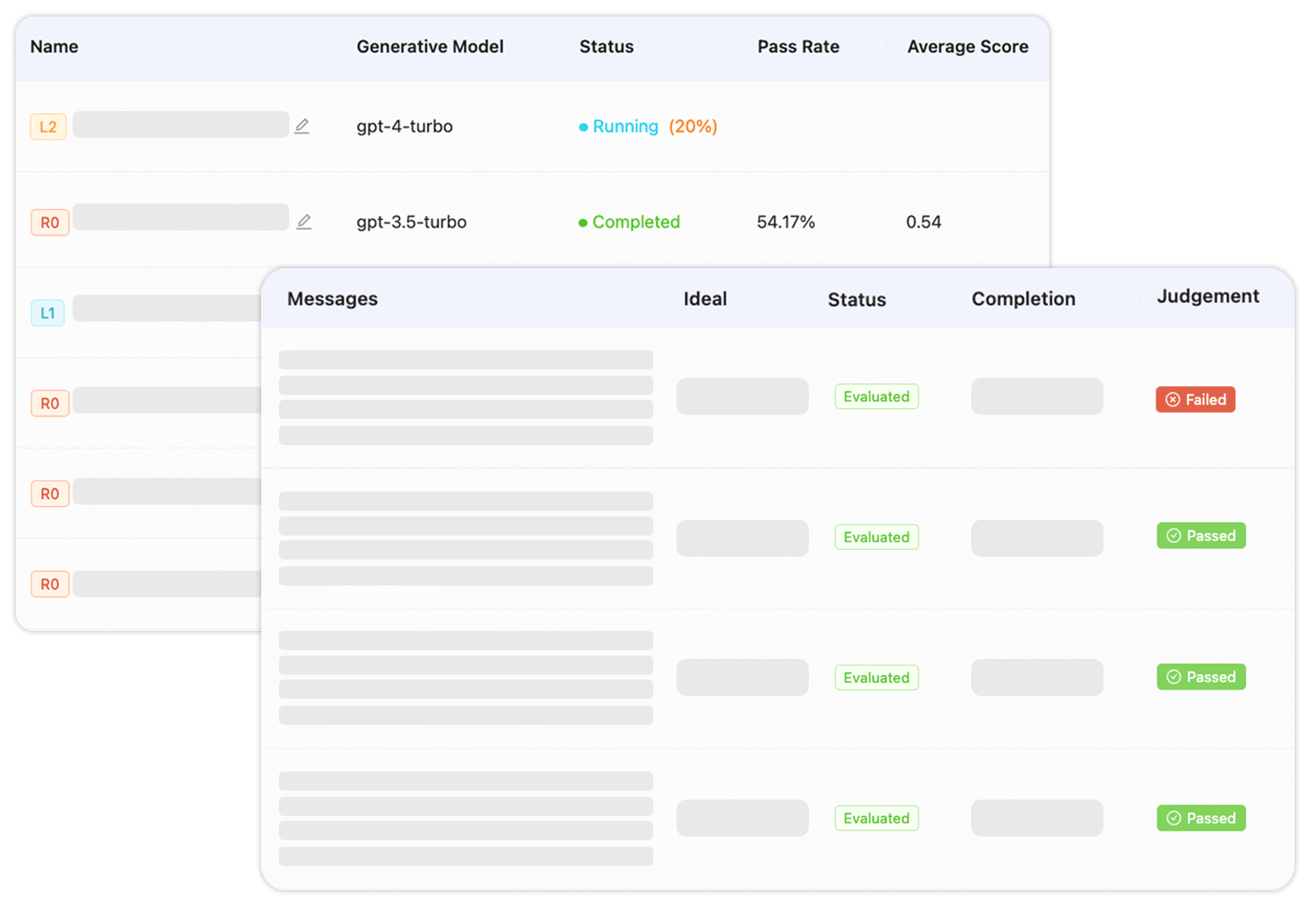Viewport: 1316px width, 912px height.
Task: Click the name input field on the L2 row
Action: tap(180, 124)
